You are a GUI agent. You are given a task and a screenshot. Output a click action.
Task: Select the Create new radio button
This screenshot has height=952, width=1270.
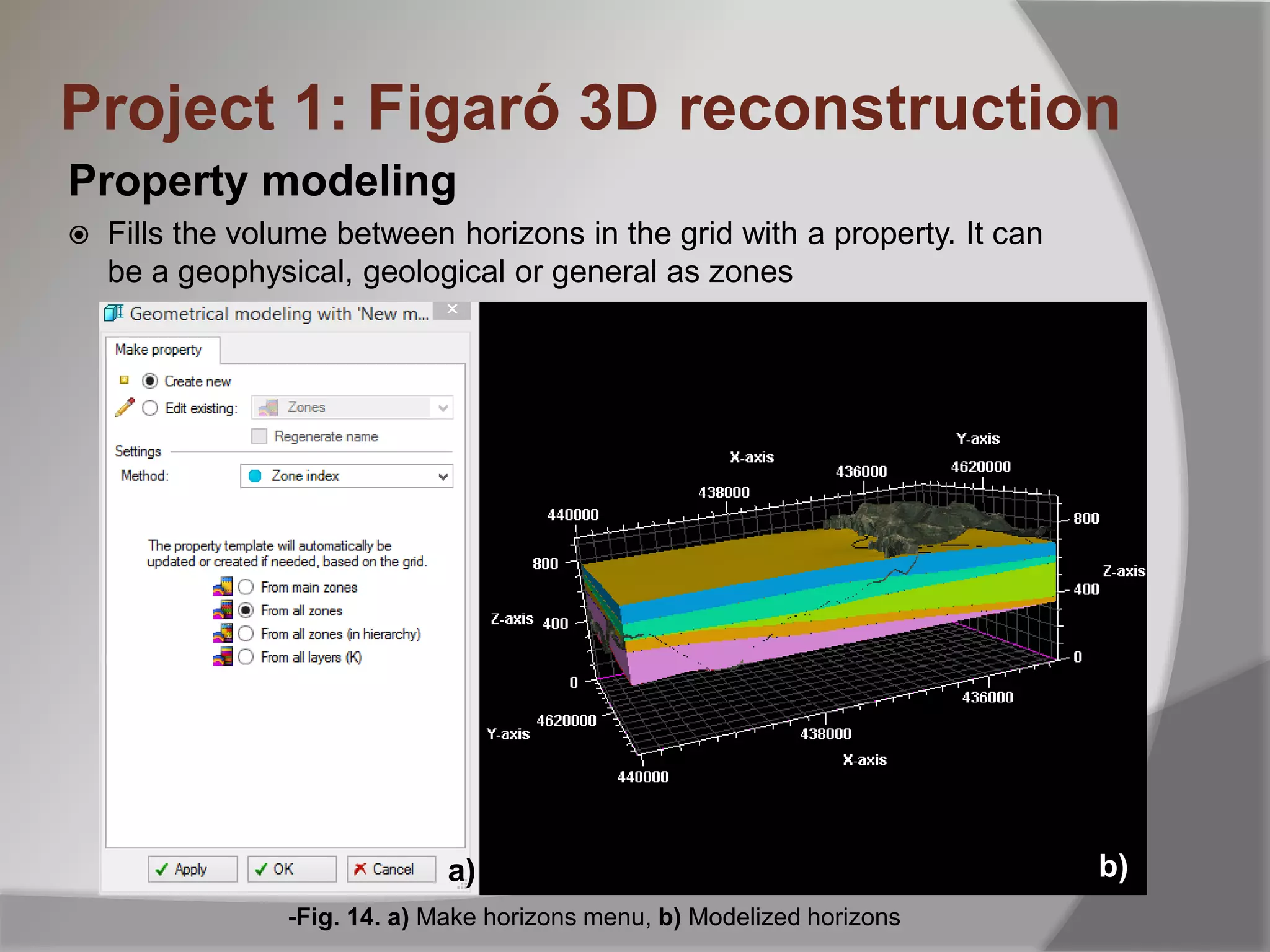pyautogui.click(x=150, y=381)
